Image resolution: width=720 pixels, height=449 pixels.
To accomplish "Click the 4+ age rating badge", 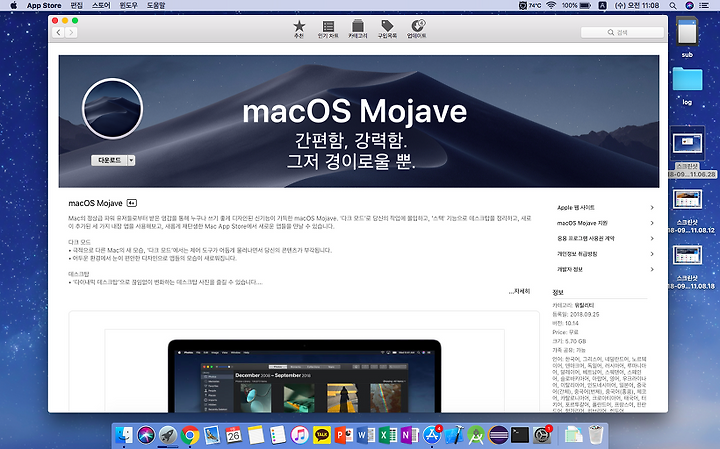I will coord(132,203).
